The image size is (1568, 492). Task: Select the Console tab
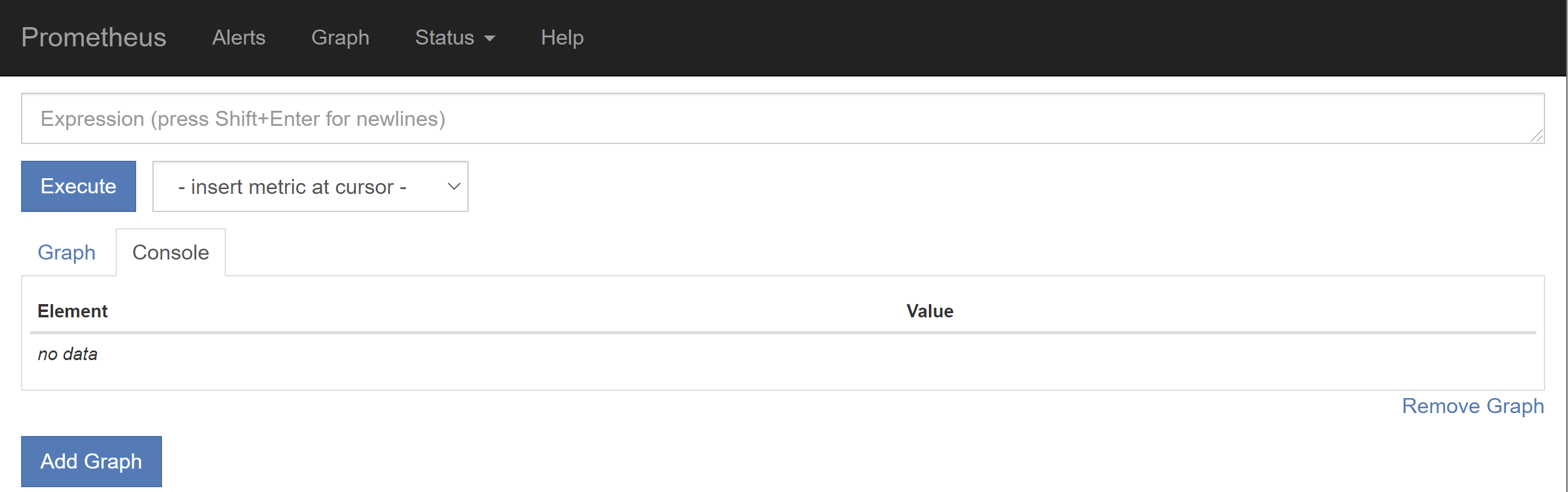coord(170,252)
